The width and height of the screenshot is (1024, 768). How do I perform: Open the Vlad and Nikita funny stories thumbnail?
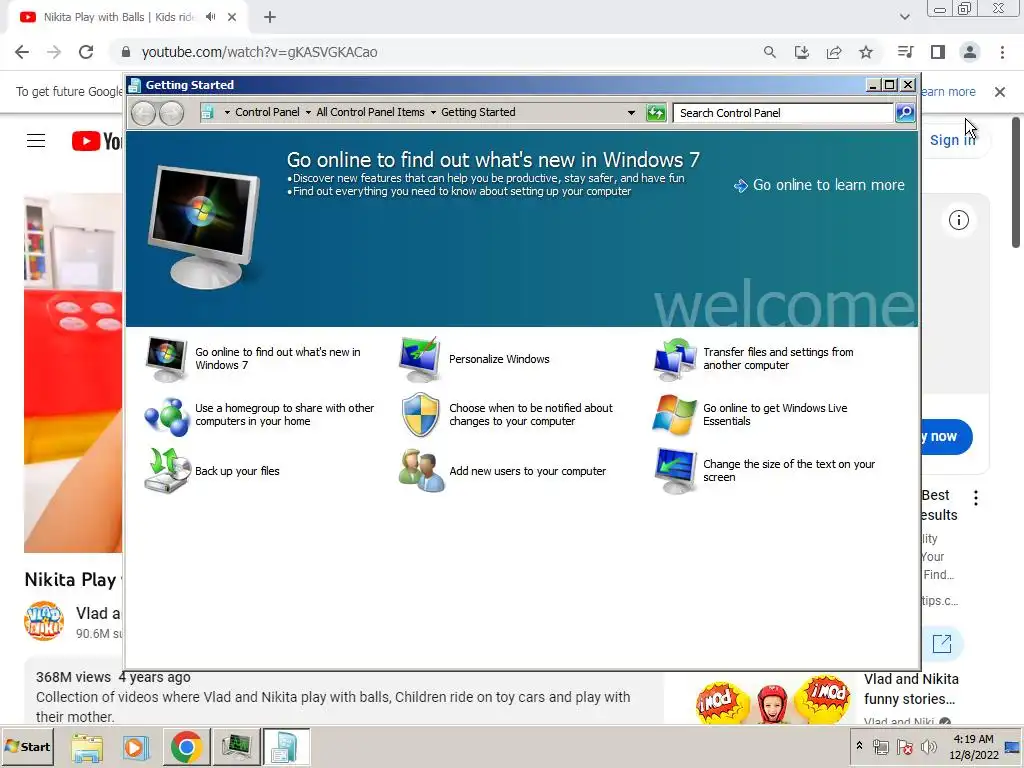(x=773, y=700)
